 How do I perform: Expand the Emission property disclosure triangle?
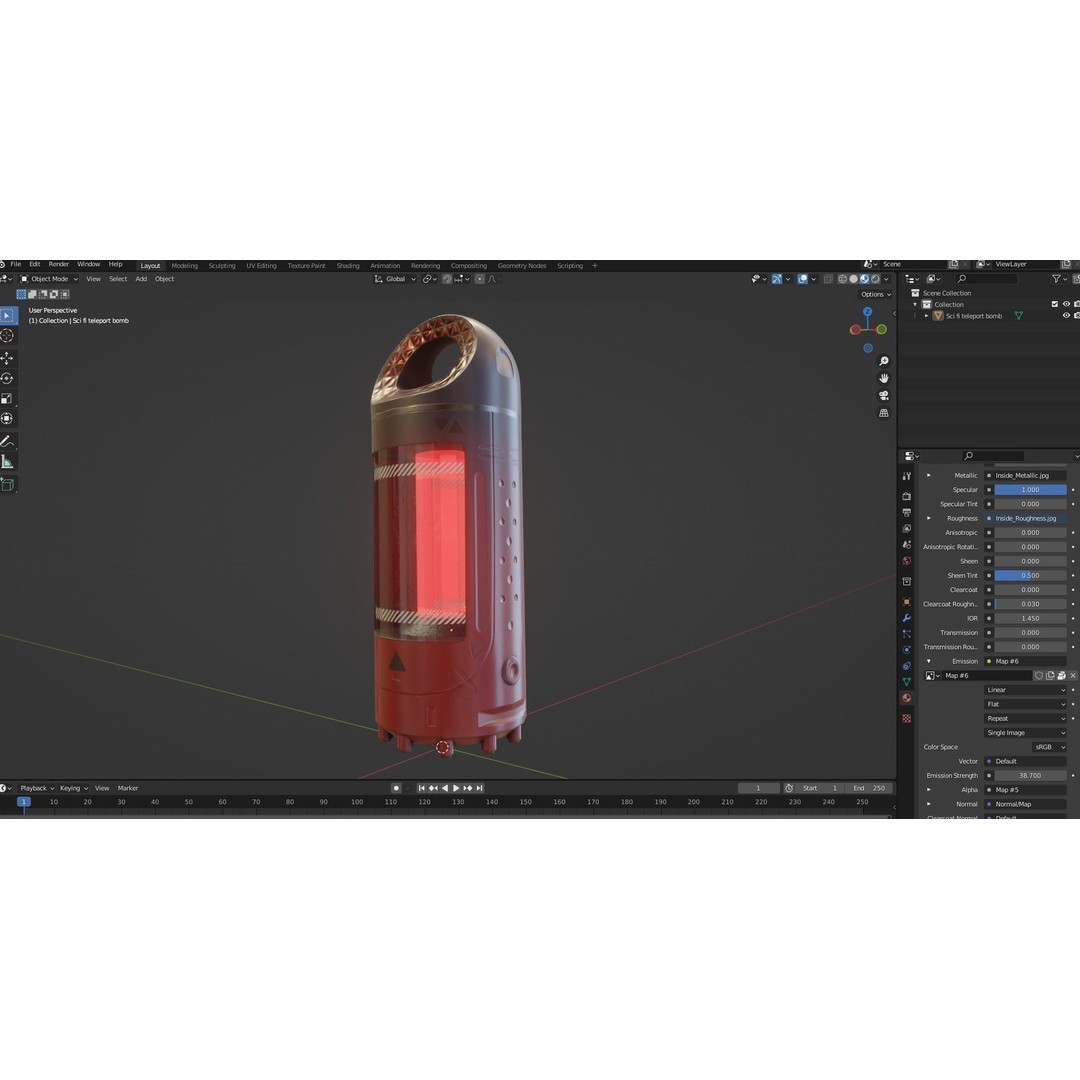929,661
